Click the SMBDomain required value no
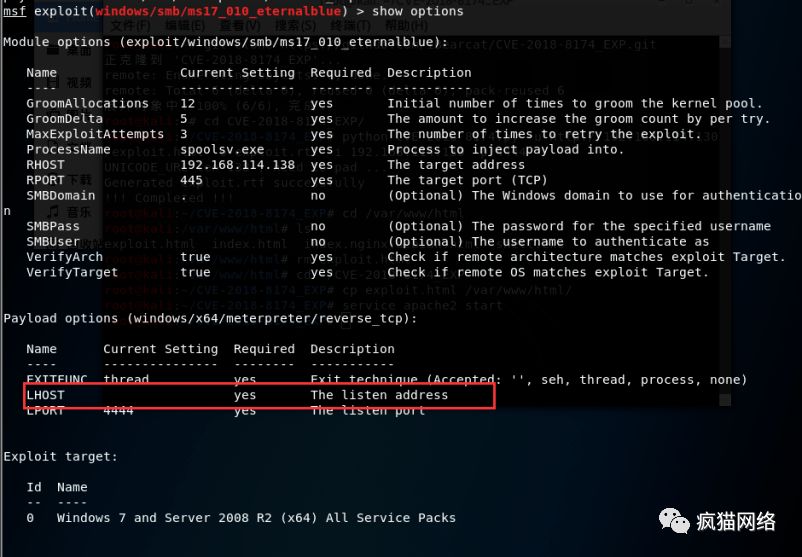The image size is (802, 557). click(x=318, y=195)
